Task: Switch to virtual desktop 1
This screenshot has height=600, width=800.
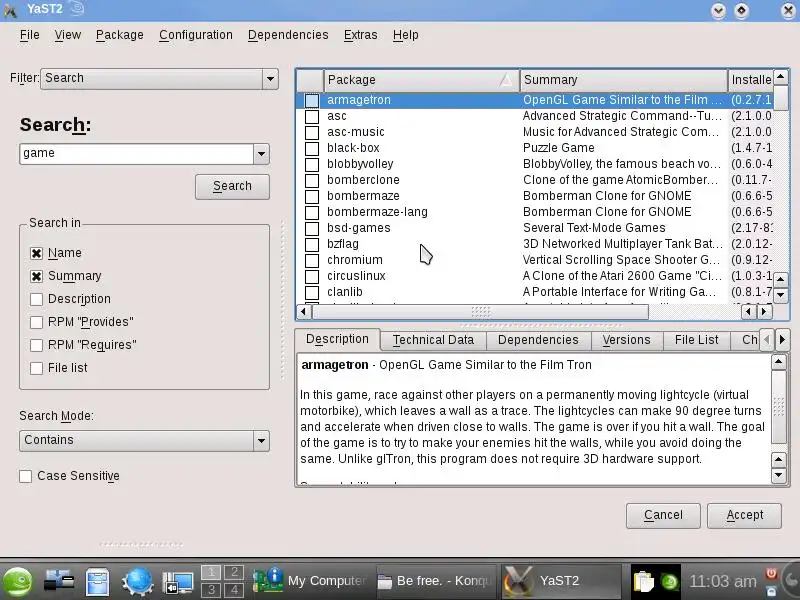Action: point(211,572)
